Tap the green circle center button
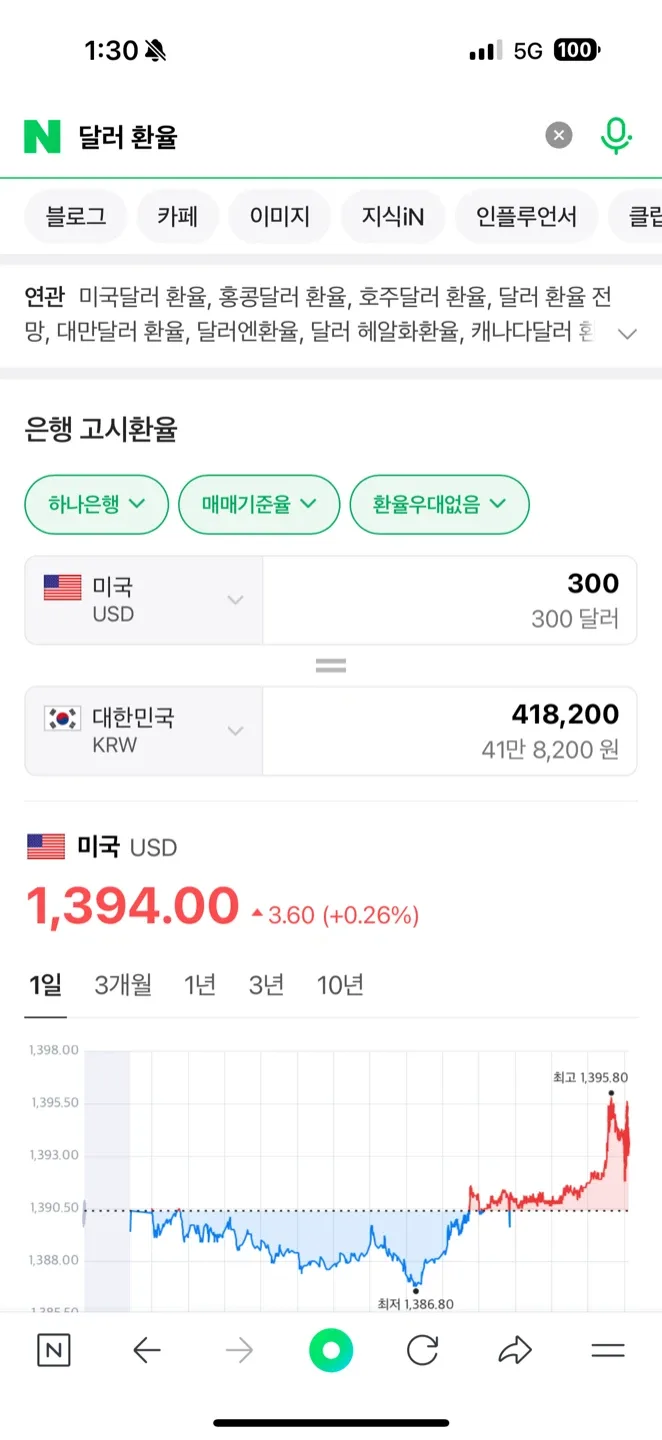662x1440 pixels. 331,1351
